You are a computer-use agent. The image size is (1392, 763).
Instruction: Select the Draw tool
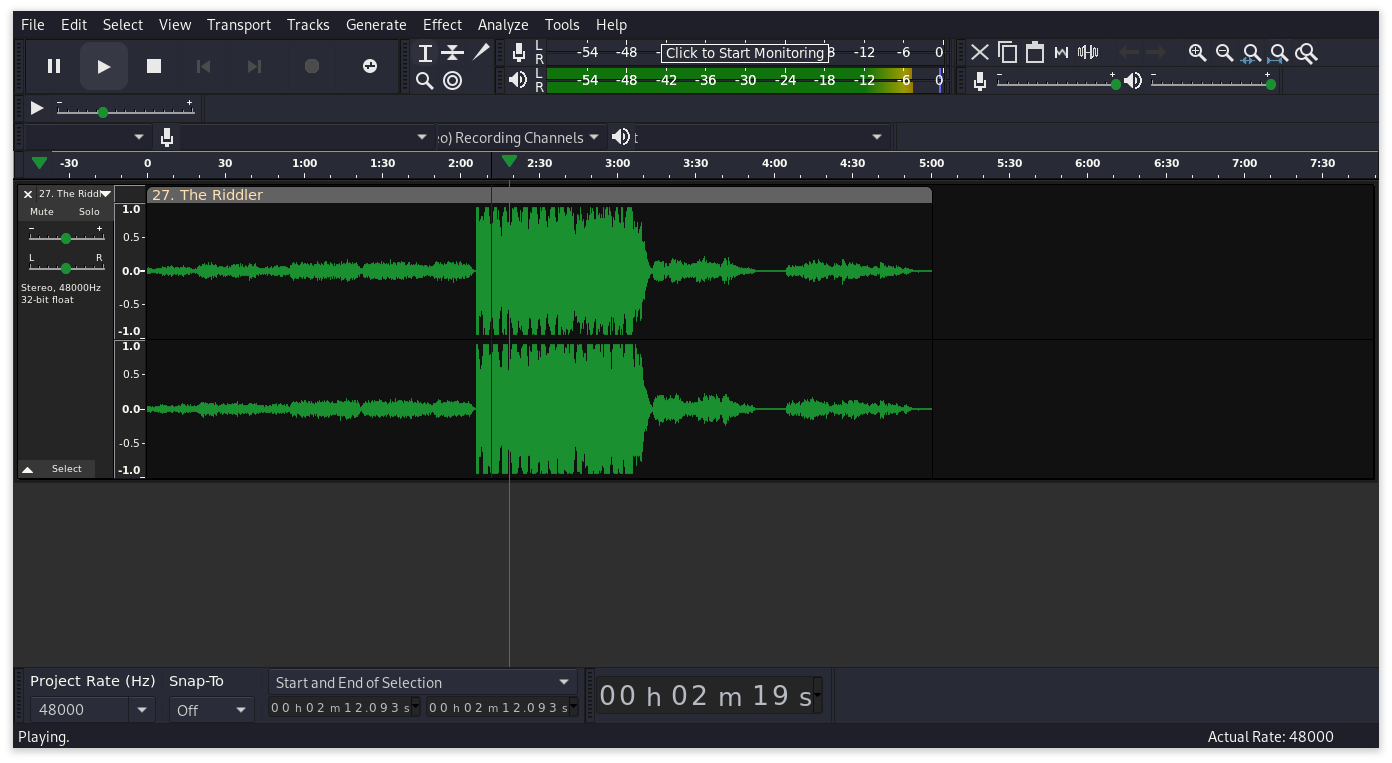click(481, 52)
